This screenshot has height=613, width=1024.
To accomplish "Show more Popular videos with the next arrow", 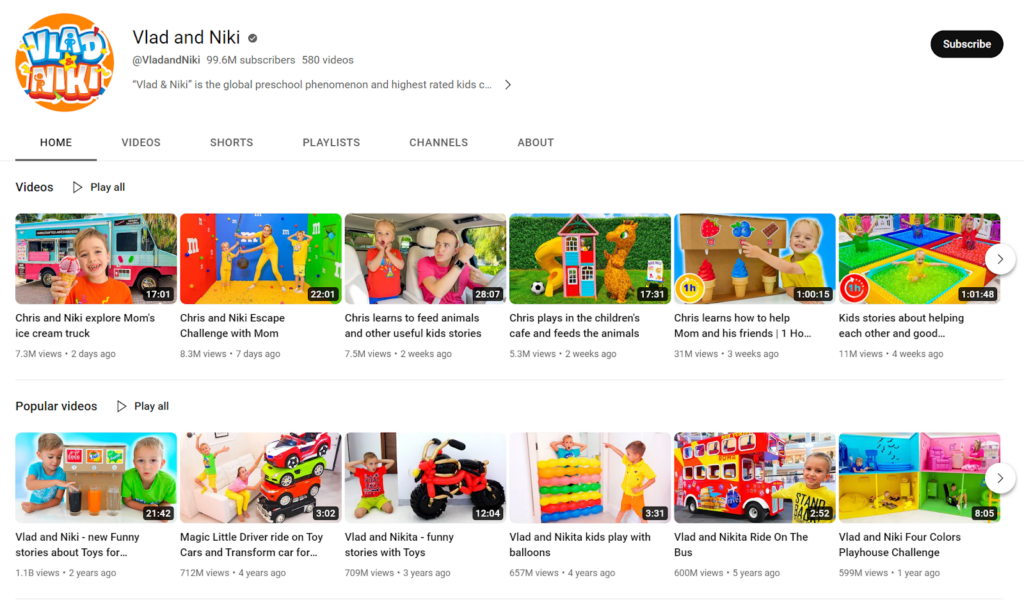I will coord(1000,479).
